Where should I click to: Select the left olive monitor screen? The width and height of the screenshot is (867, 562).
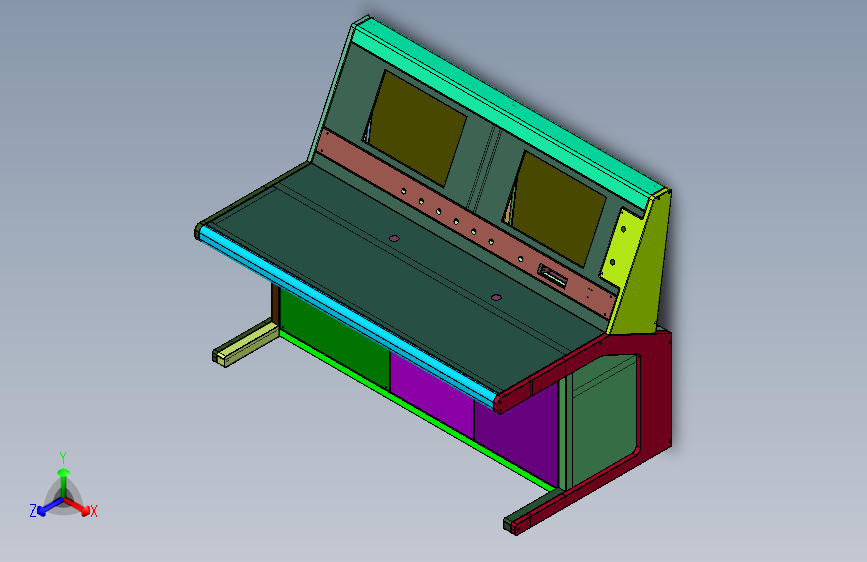coord(417,127)
